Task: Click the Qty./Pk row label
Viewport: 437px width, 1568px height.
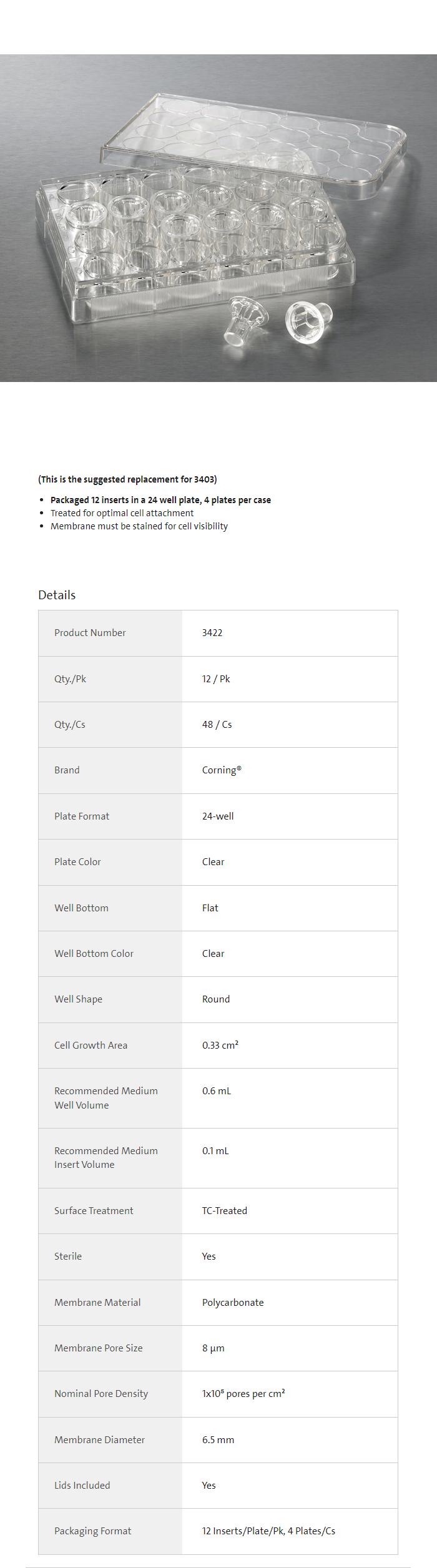Action: pos(70,679)
